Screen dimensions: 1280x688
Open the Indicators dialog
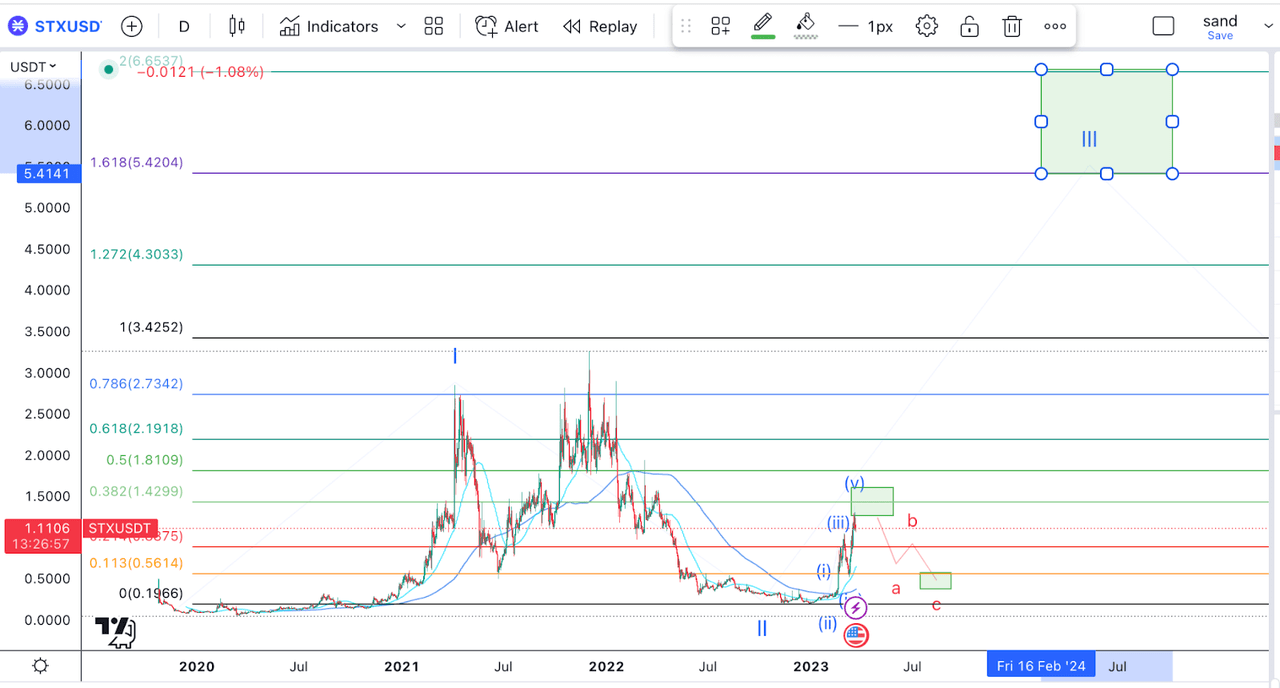tap(329, 26)
